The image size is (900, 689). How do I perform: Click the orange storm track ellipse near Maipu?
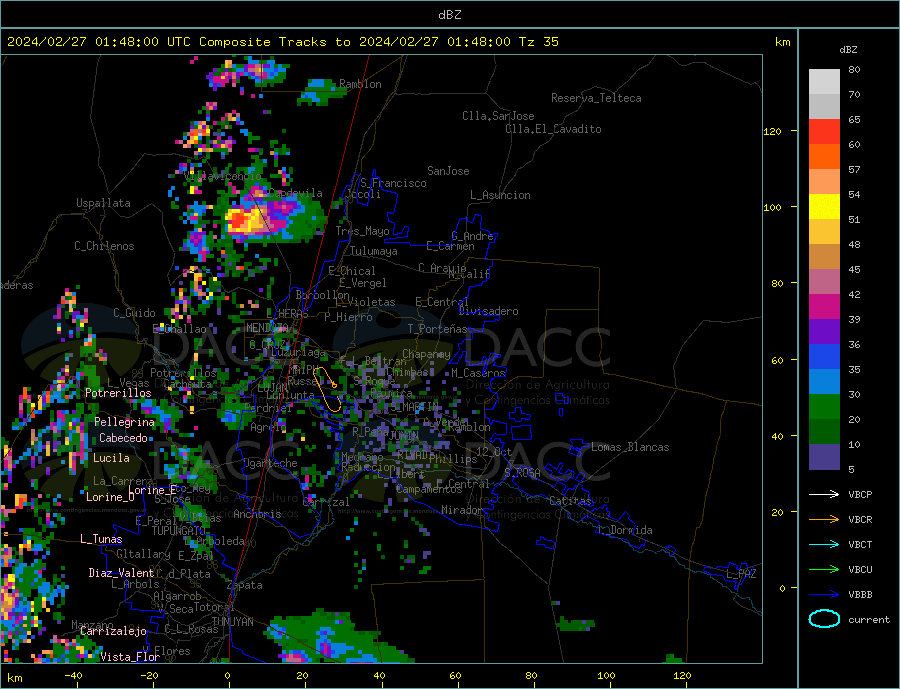[x=327, y=389]
